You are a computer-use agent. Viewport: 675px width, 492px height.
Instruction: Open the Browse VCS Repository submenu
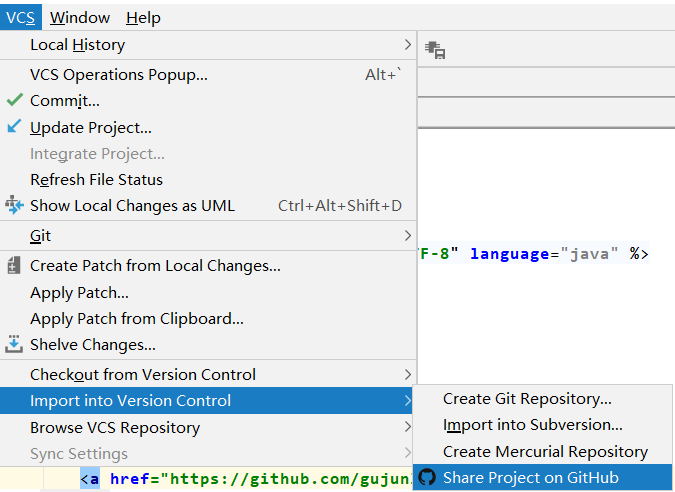coord(407,427)
